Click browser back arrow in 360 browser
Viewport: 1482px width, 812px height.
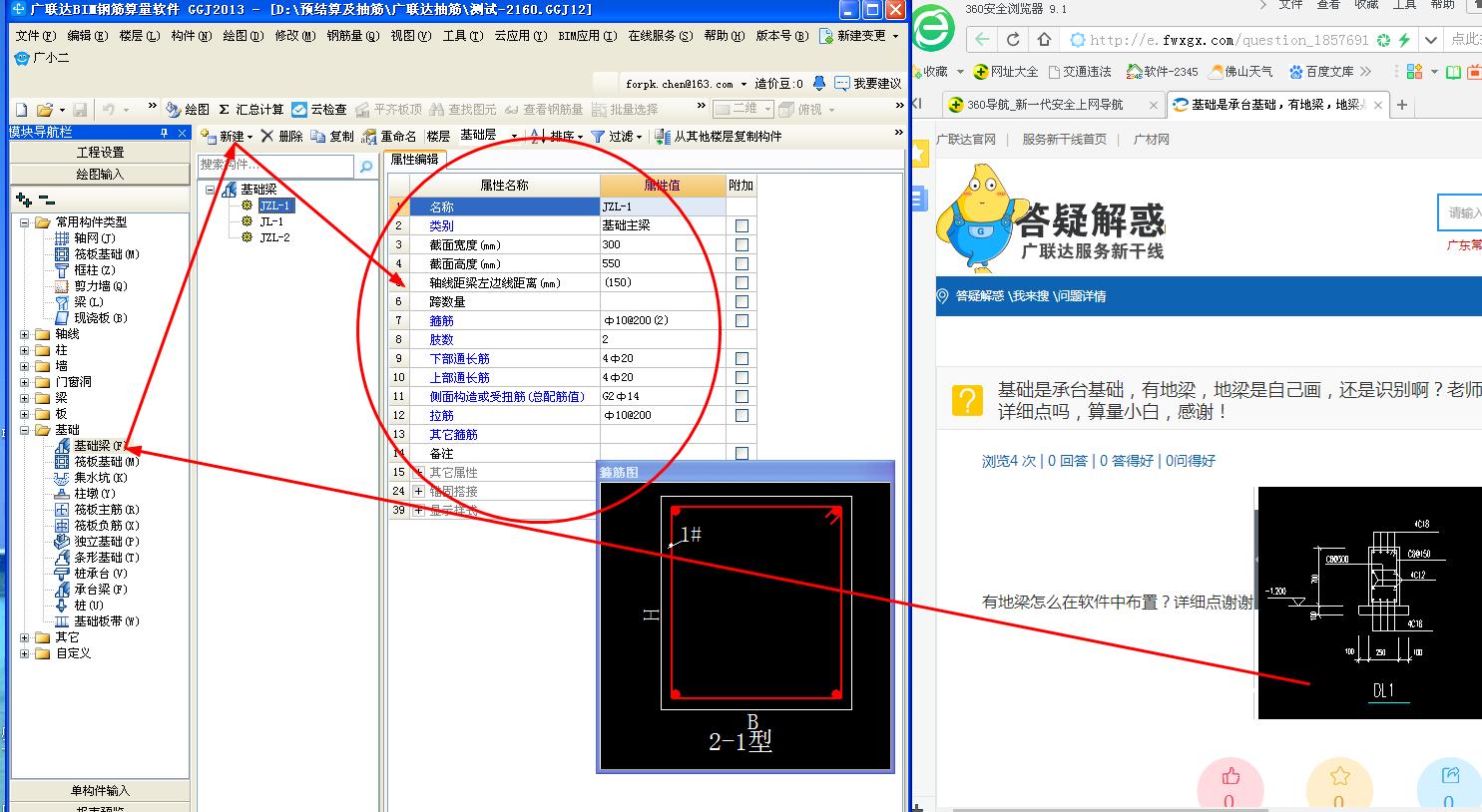pos(983,40)
